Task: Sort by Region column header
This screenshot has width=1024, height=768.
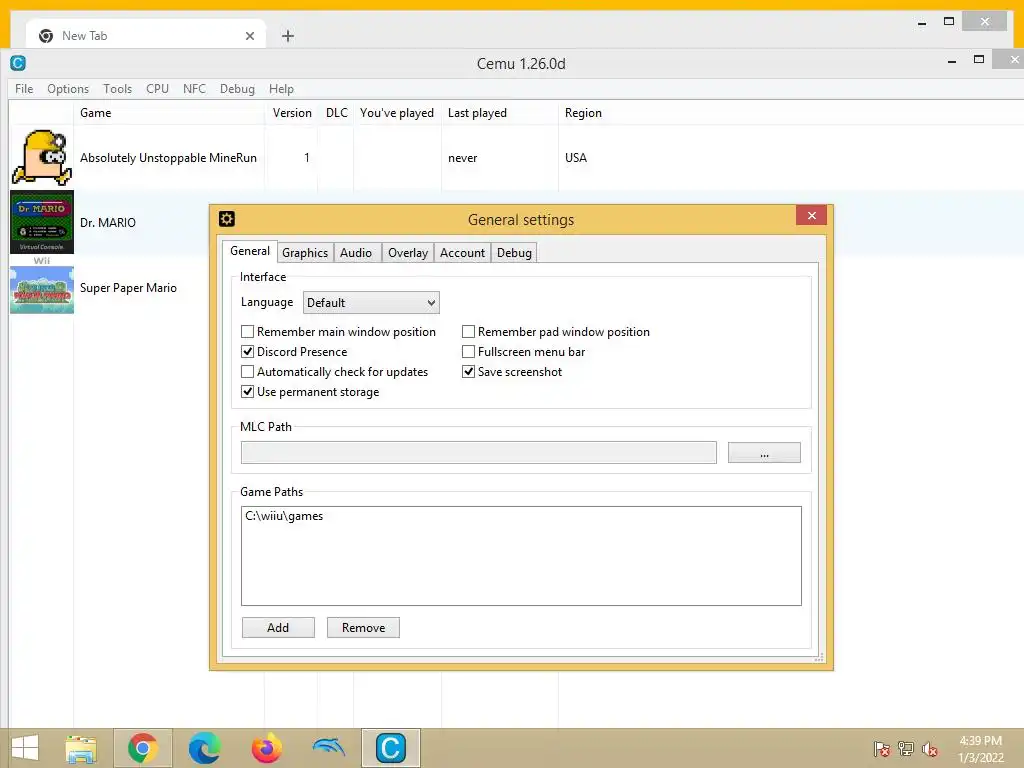Action: pos(583,113)
